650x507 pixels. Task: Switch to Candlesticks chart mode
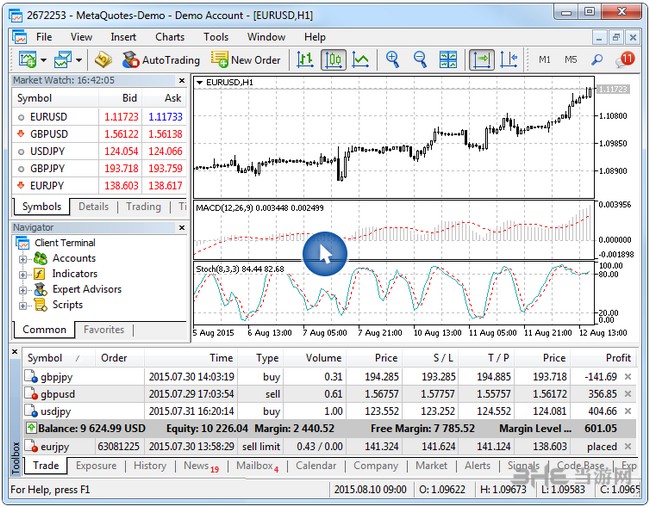click(x=333, y=60)
